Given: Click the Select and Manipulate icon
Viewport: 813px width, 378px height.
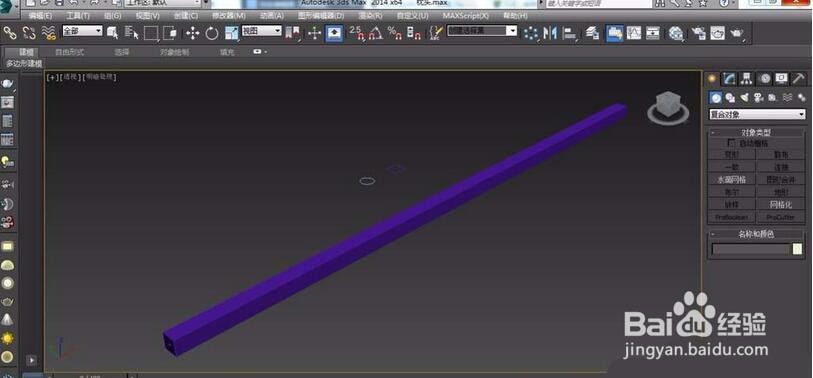Looking at the screenshot, I should [314, 33].
